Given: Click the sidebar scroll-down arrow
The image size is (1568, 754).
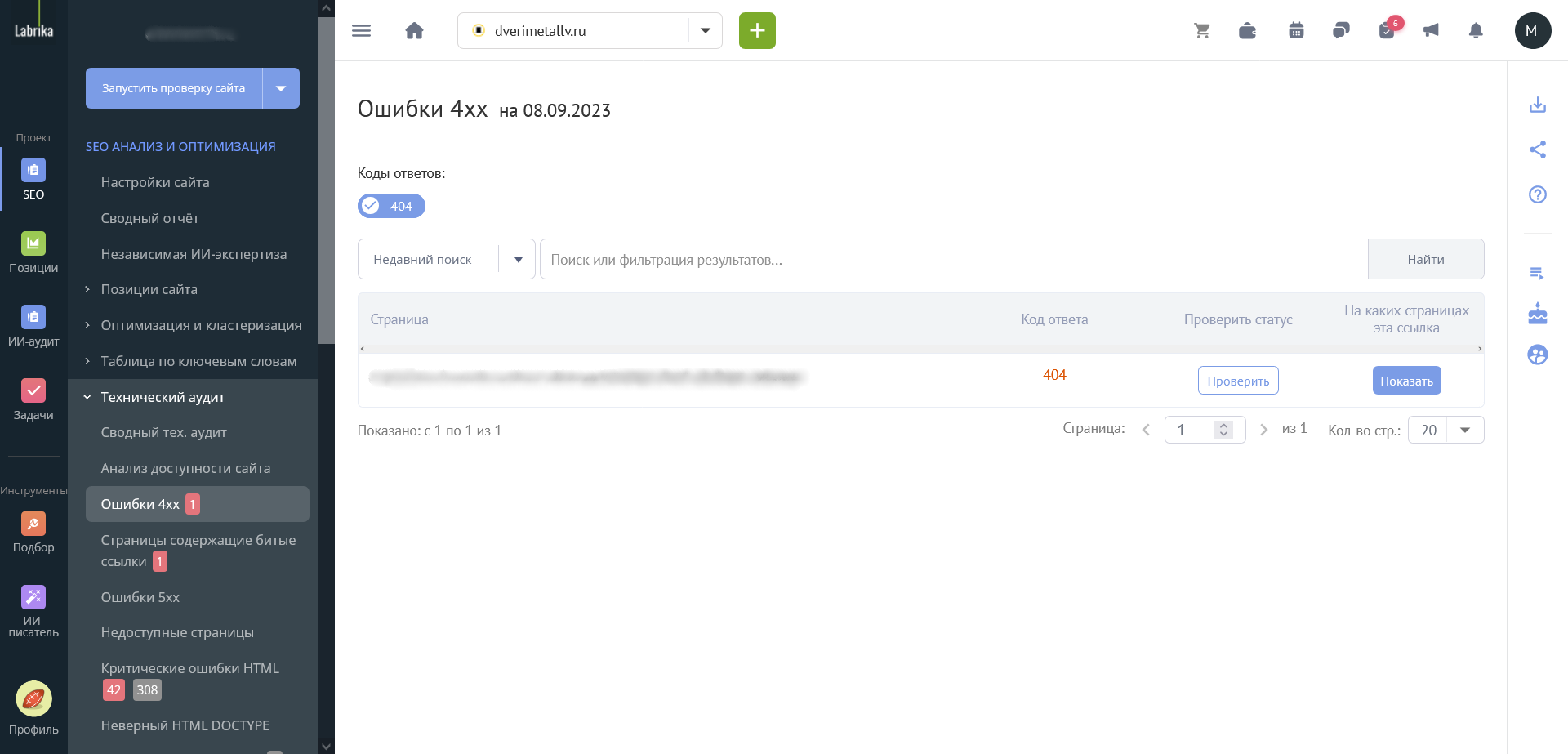Looking at the screenshot, I should [x=326, y=746].
